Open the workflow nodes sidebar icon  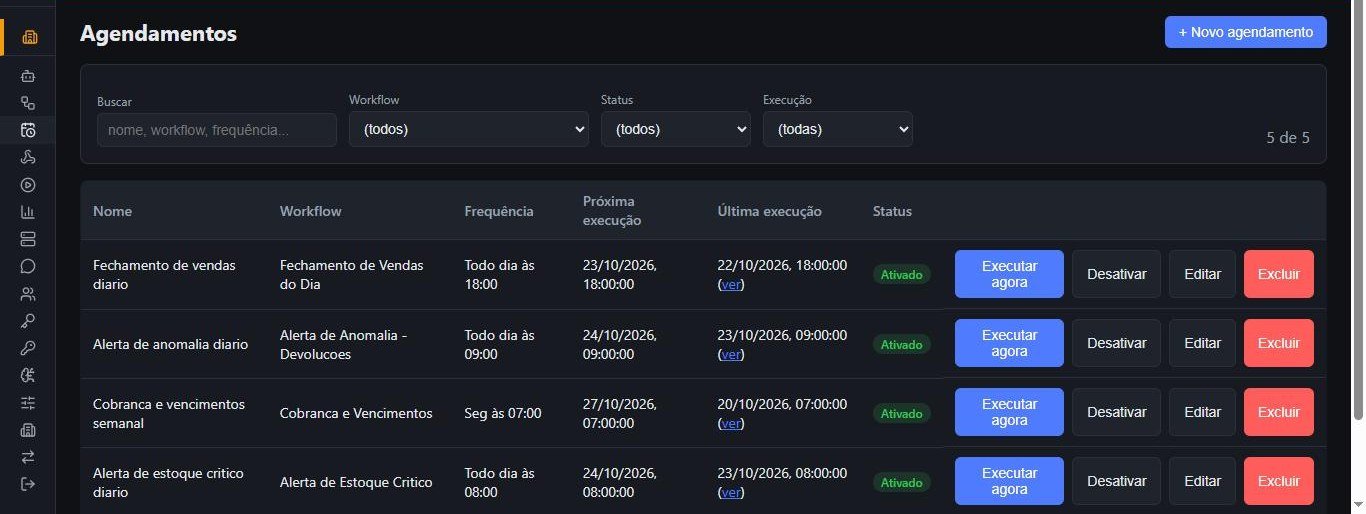[x=28, y=103]
